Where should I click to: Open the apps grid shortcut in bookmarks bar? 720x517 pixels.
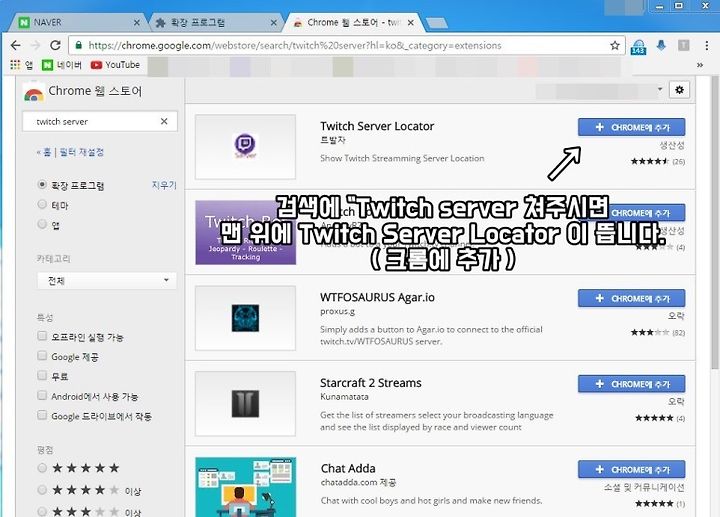tap(15, 65)
